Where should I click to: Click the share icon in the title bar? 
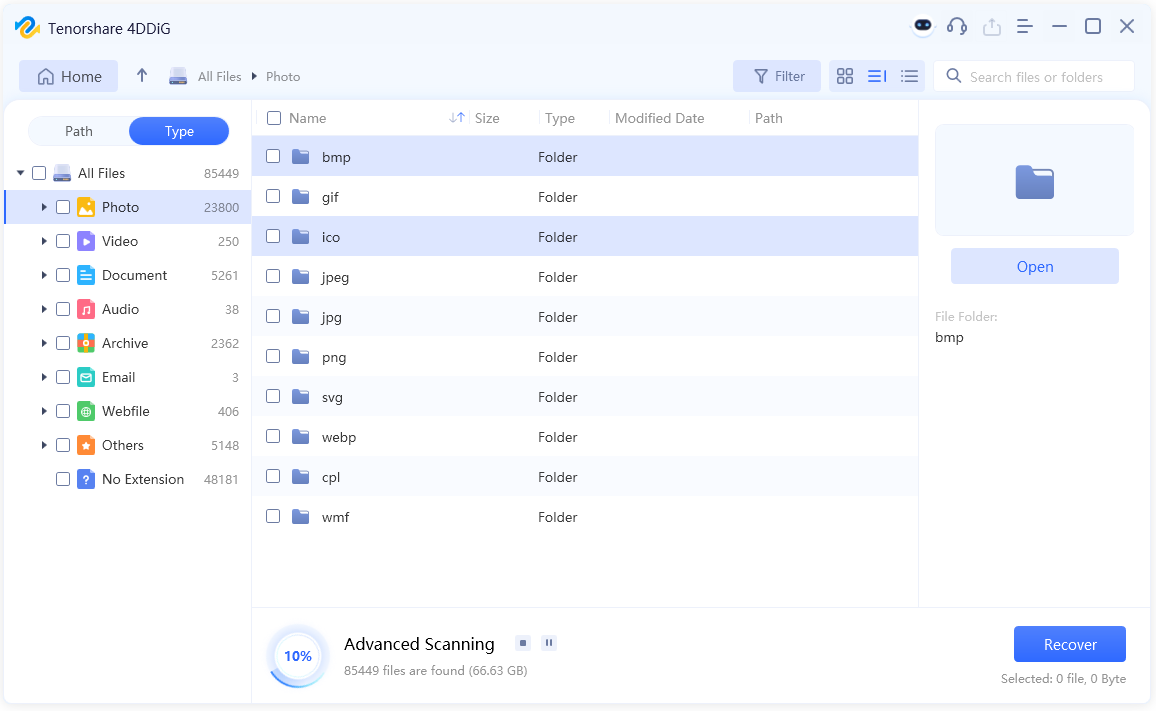tap(991, 26)
